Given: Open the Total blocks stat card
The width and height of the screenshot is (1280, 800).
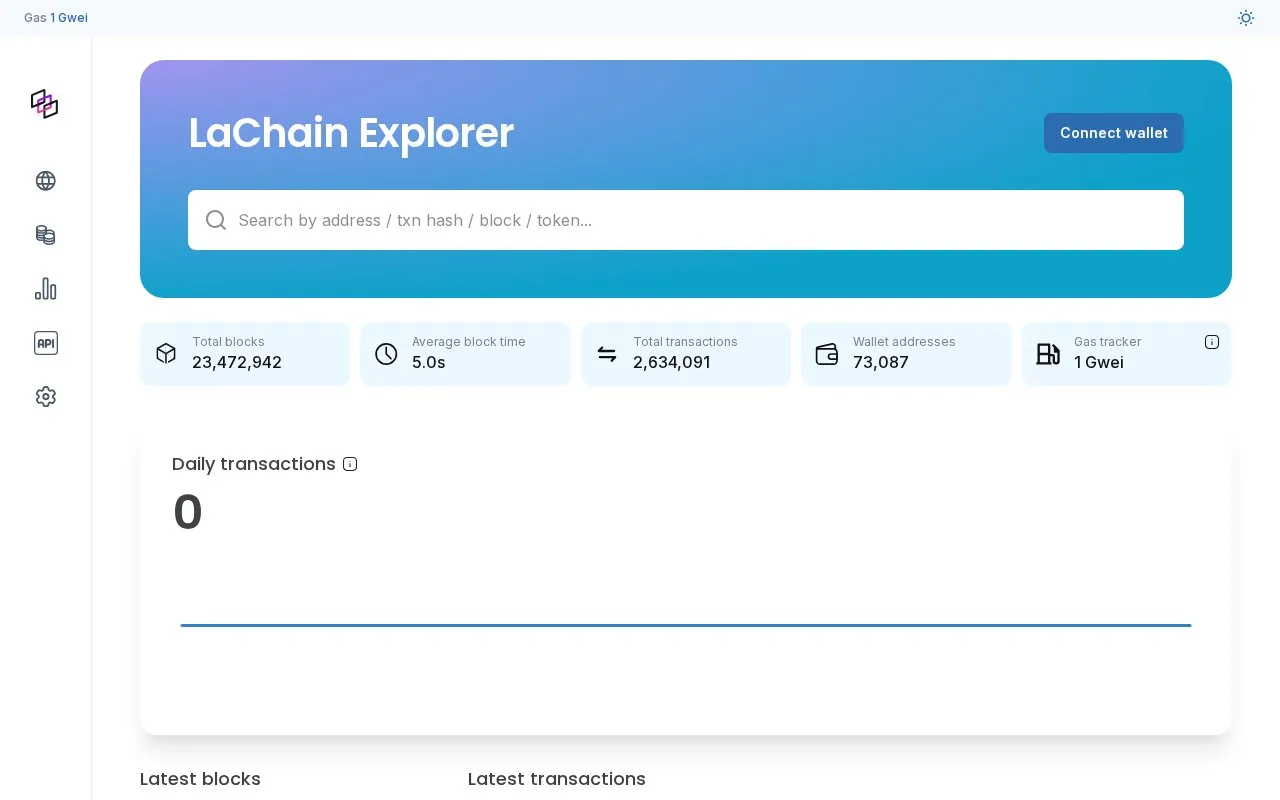Looking at the screenshot, I should click(x=245, y=353).
